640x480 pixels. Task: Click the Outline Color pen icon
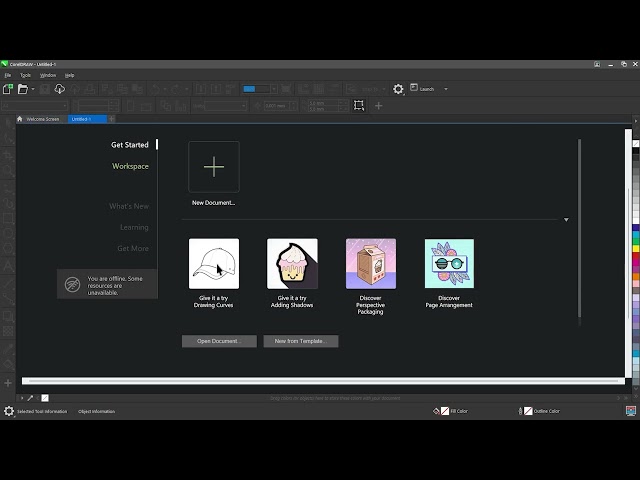[x=520, y=411]
